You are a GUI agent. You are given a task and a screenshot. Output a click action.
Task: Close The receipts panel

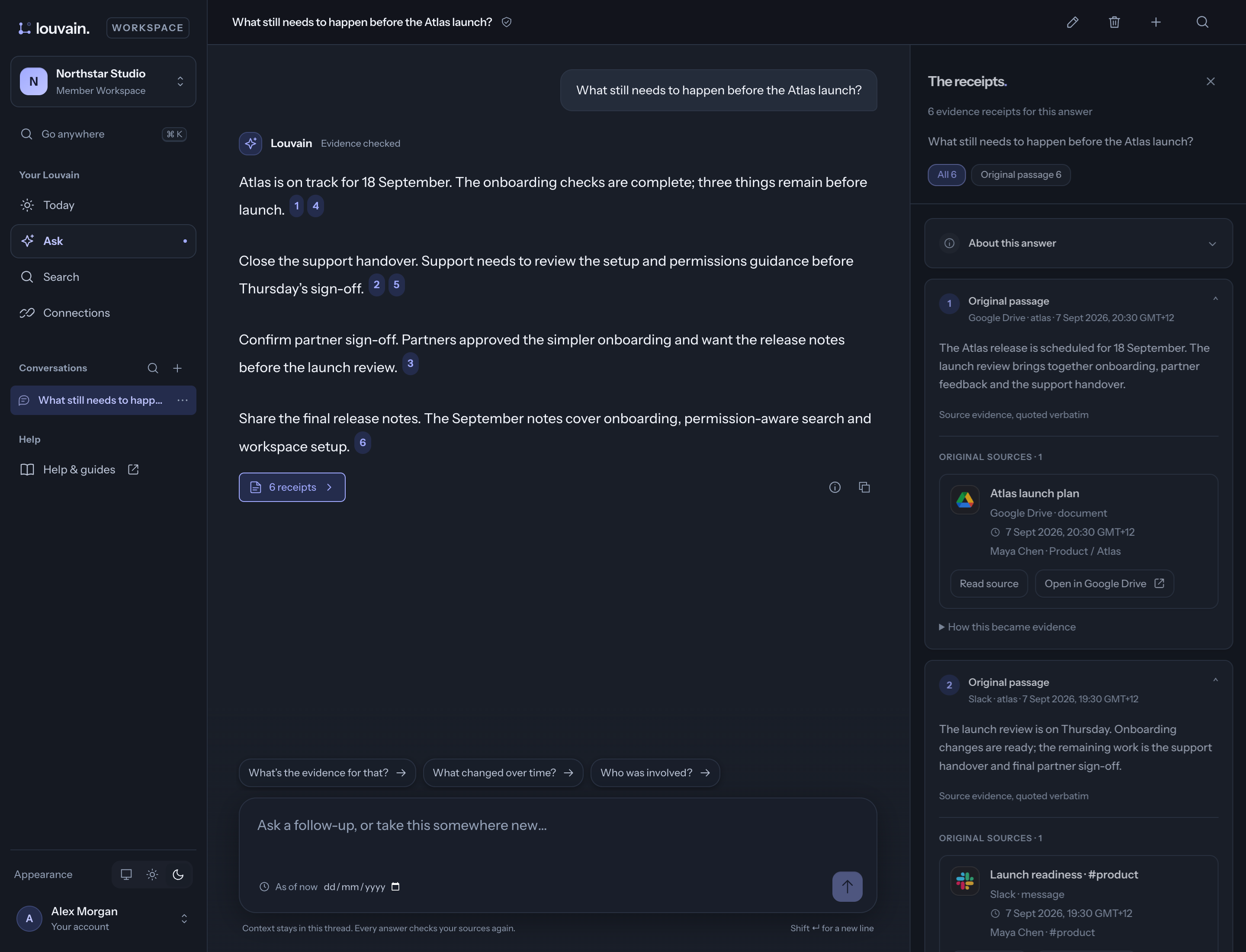click(1210, 82)
